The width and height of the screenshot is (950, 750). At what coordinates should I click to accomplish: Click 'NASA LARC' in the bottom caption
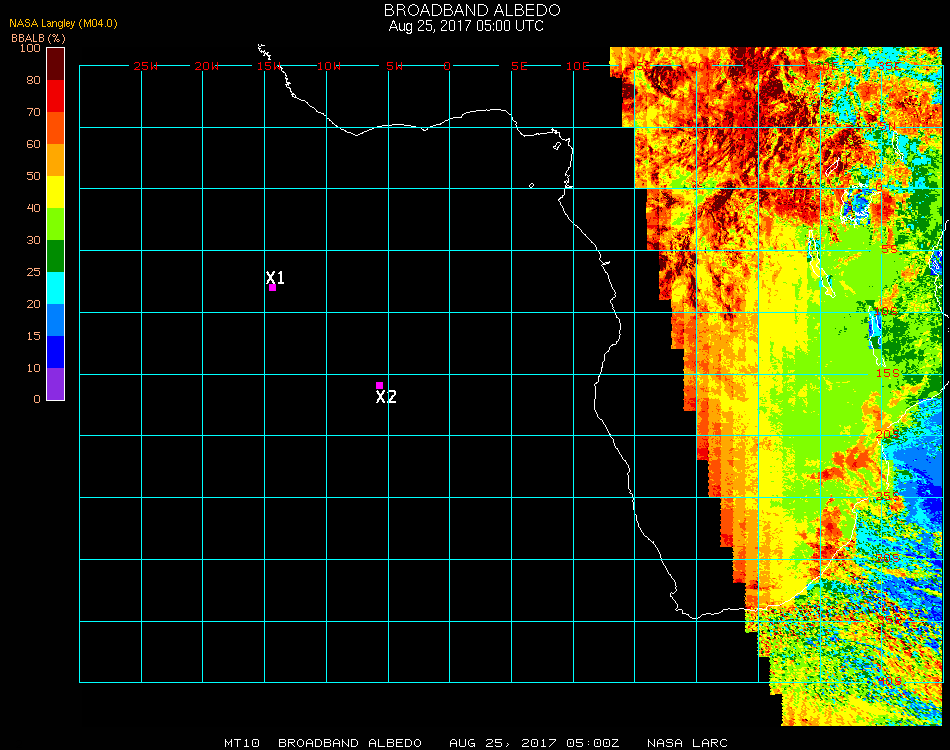[687, 743]
